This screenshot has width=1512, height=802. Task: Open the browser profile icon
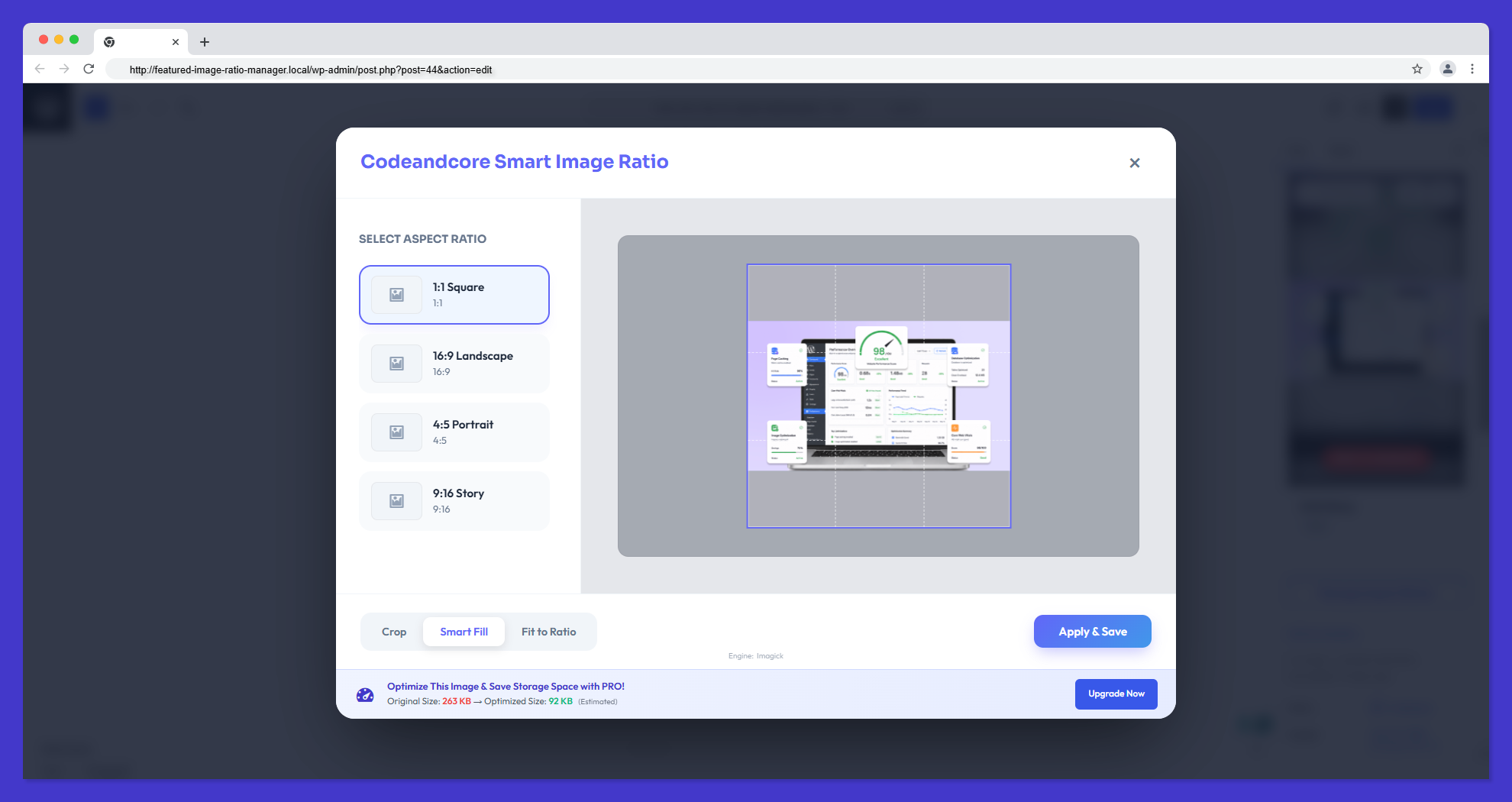1447,69
